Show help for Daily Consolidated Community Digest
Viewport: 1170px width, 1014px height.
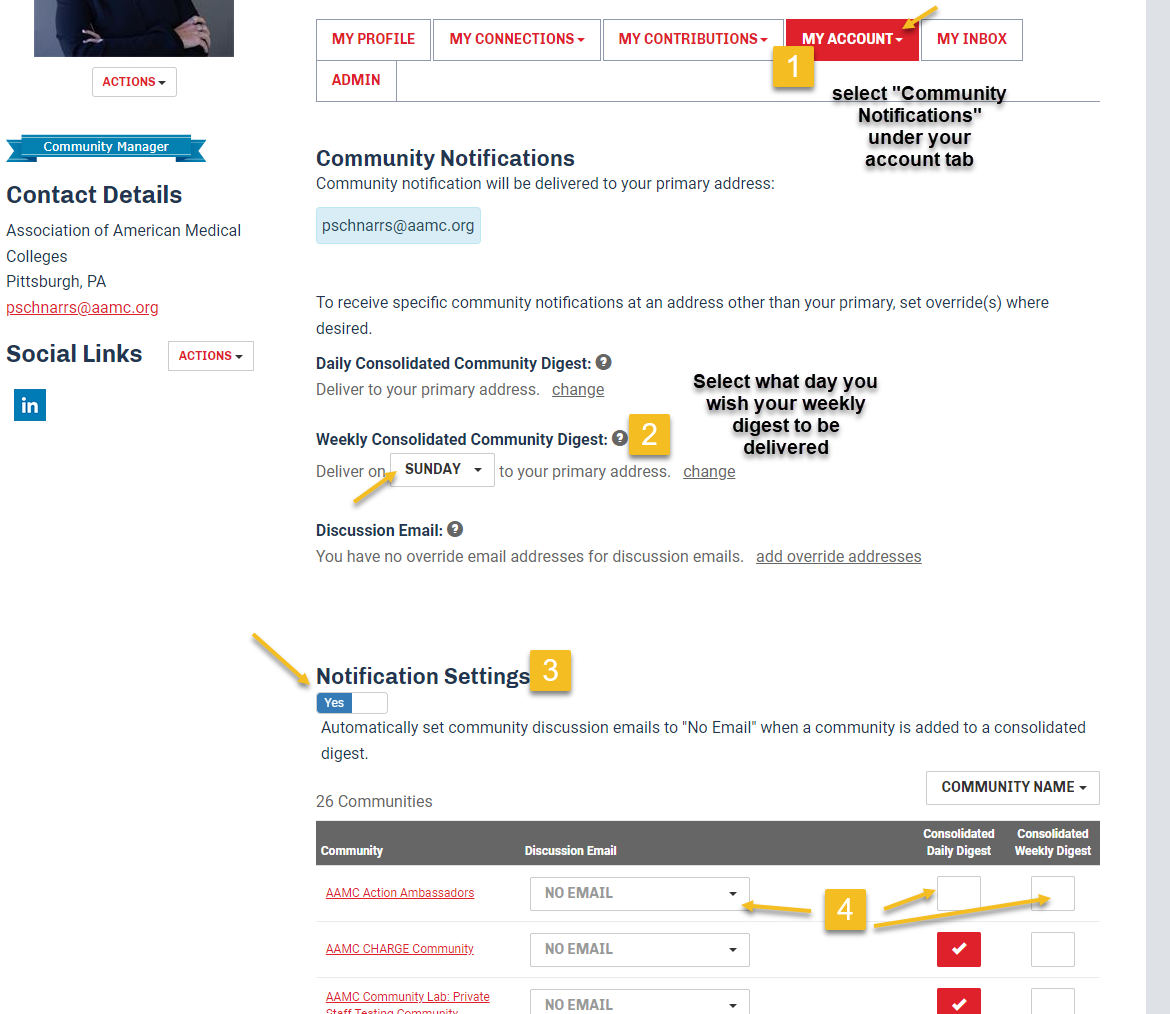click(604, 362)
